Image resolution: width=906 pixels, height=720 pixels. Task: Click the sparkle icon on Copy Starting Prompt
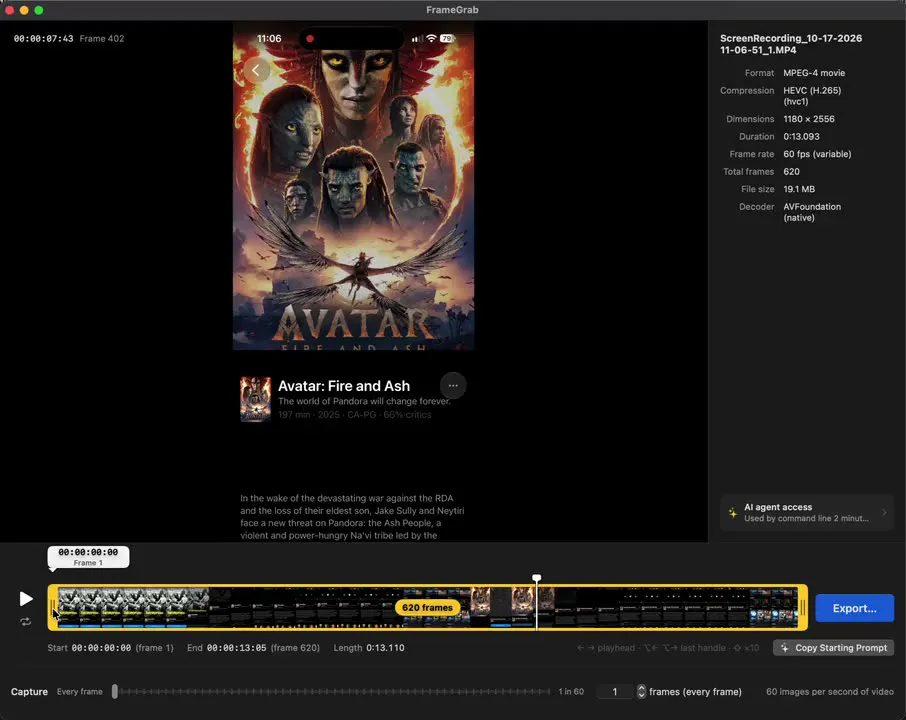point(784,648)
